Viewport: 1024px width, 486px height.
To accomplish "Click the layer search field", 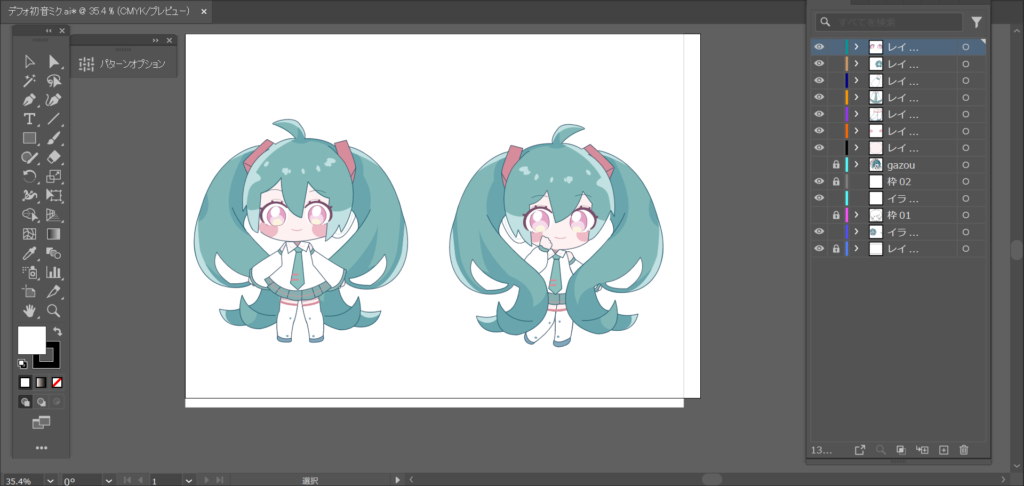I will click(x=890, y=21).
